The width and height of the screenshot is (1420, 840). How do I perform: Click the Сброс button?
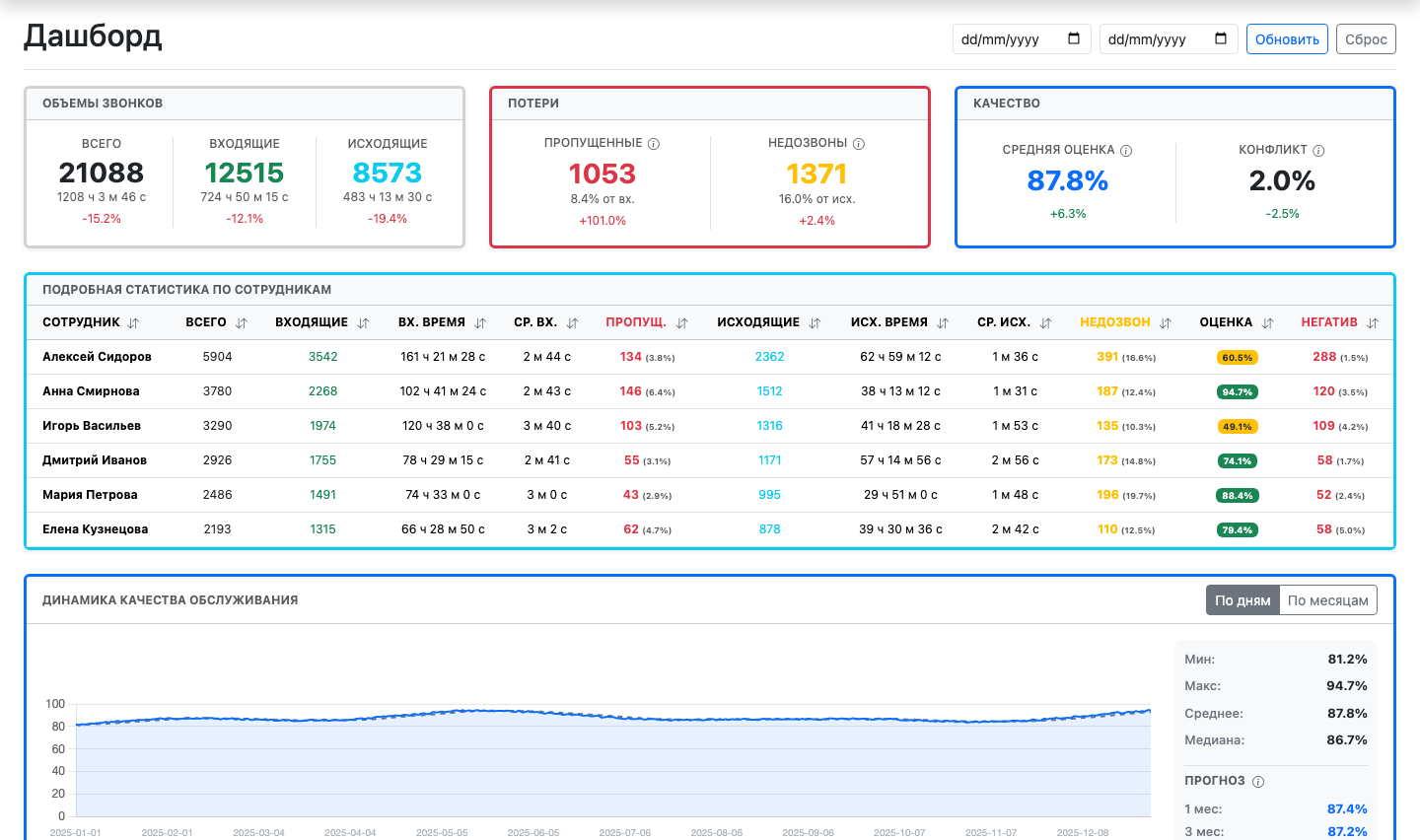click(x=1366, y=39)
